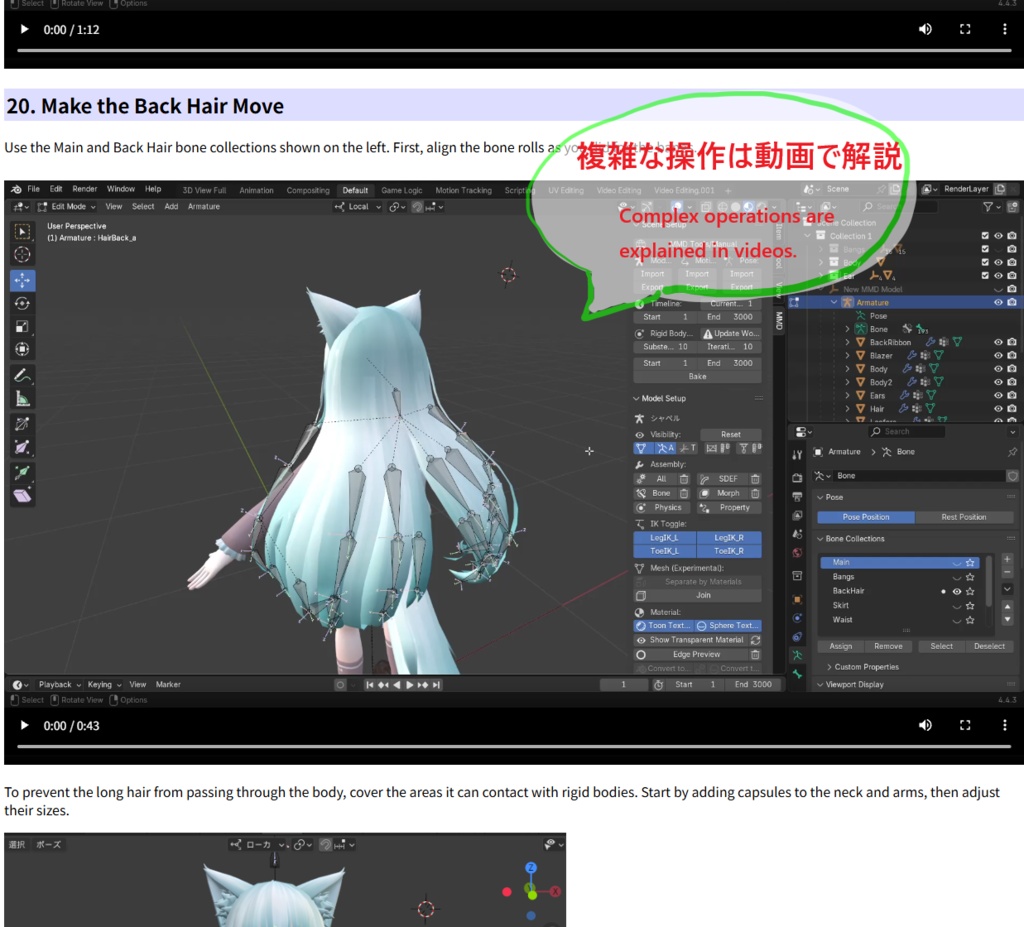The width and height of the screenshot is (1024, 927).
Task: Collapse the Armature tree row
Action: pyautogui.click(x=834, y=302)
